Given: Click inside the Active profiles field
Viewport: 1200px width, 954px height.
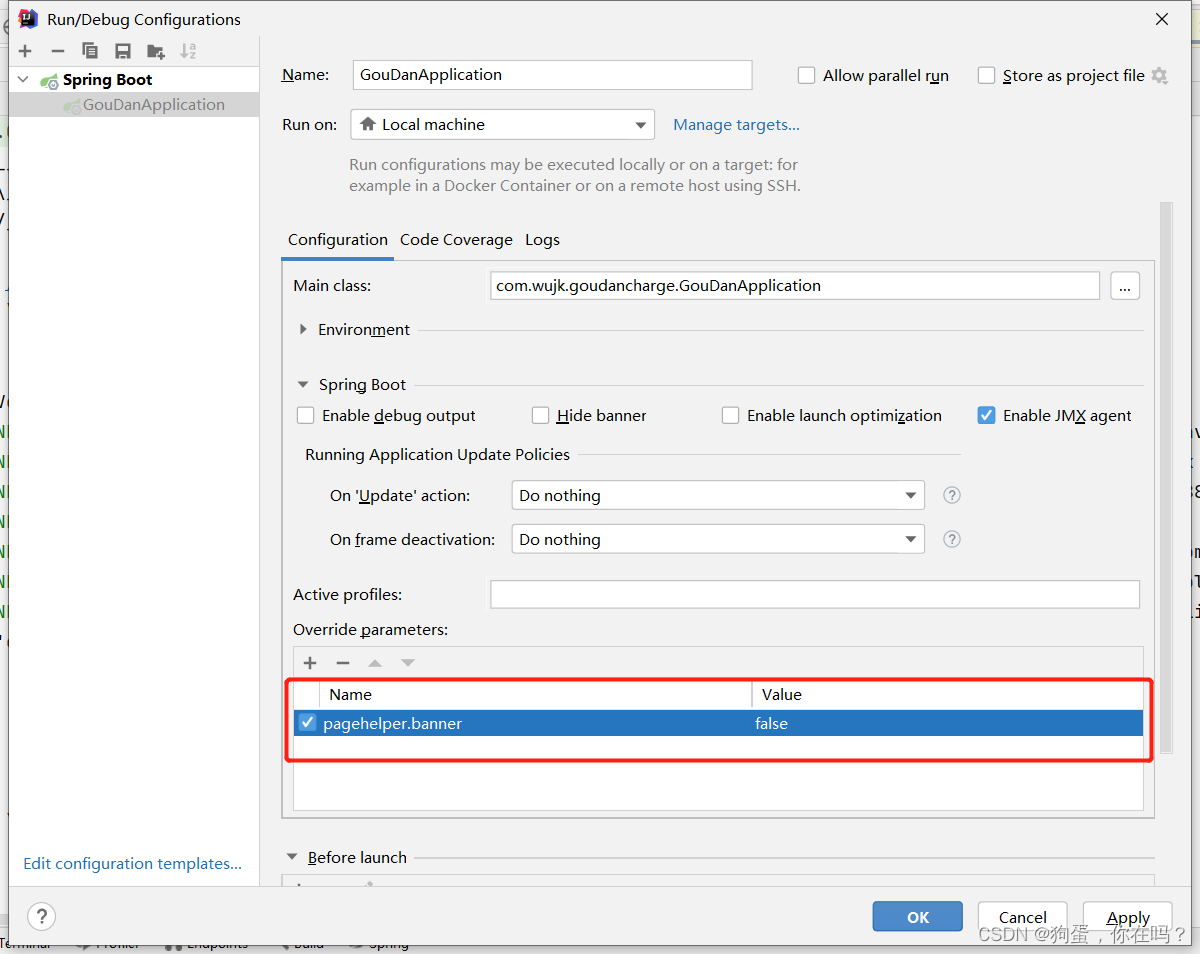Looking at the screenshot, I should [814, 594].
